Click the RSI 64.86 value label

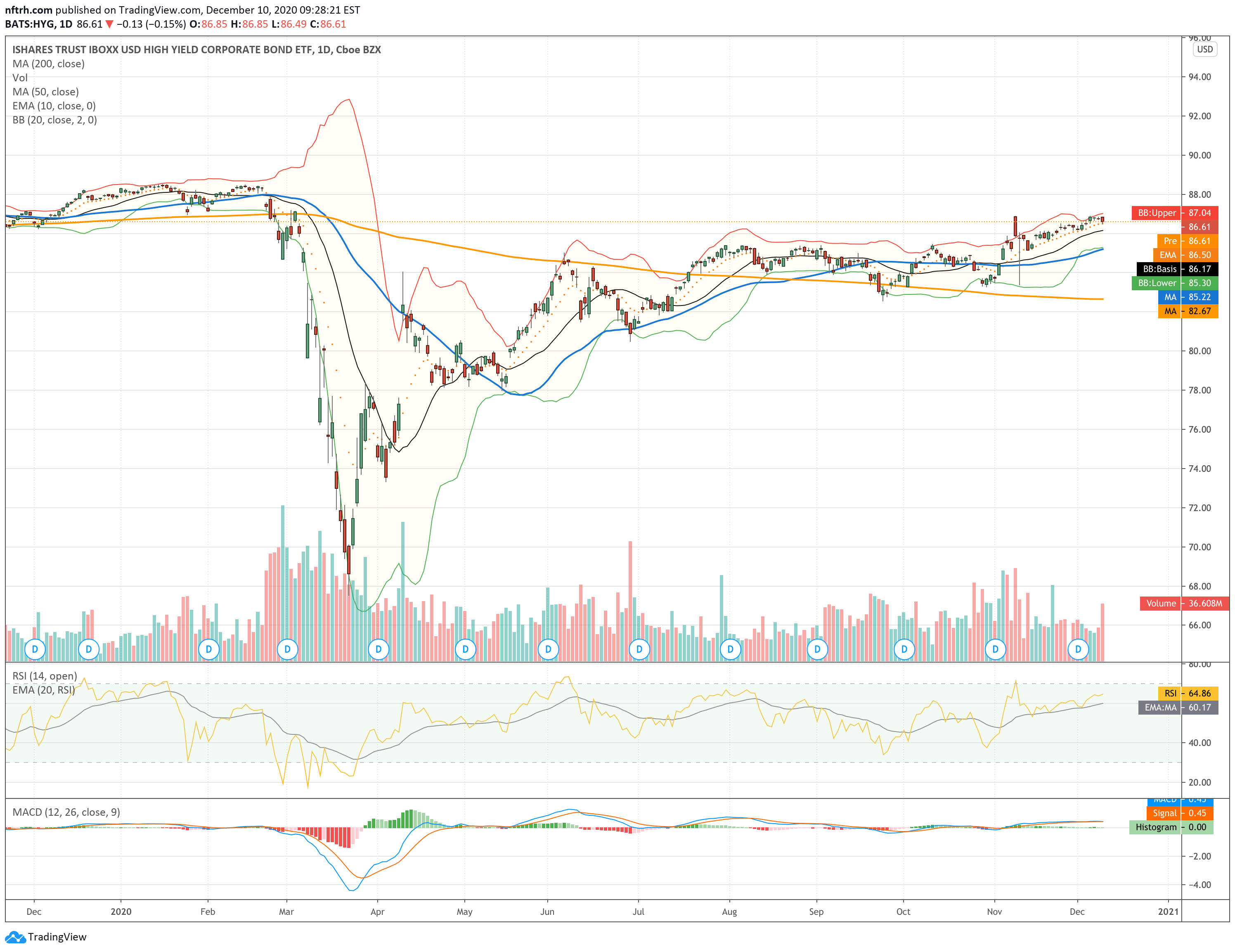1188,694
